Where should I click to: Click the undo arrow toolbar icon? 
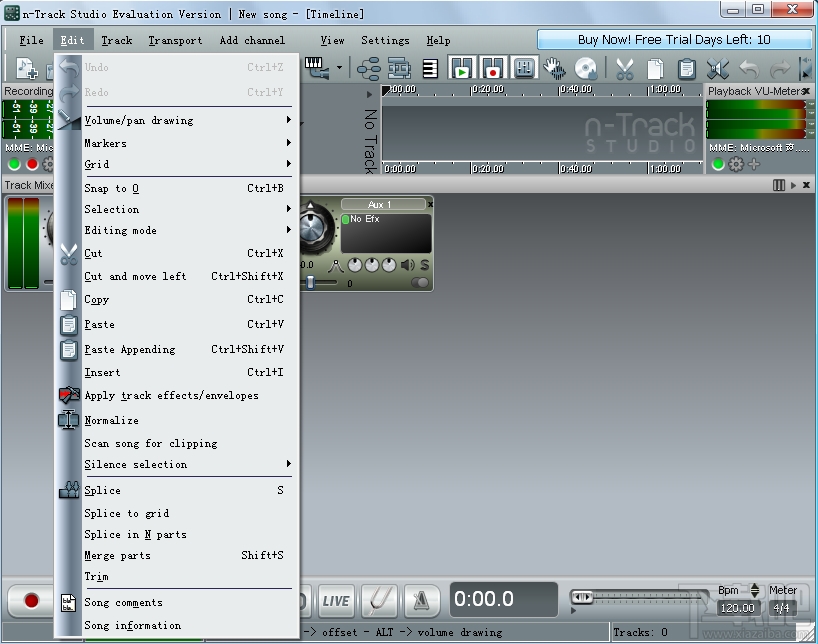[749, 68]
